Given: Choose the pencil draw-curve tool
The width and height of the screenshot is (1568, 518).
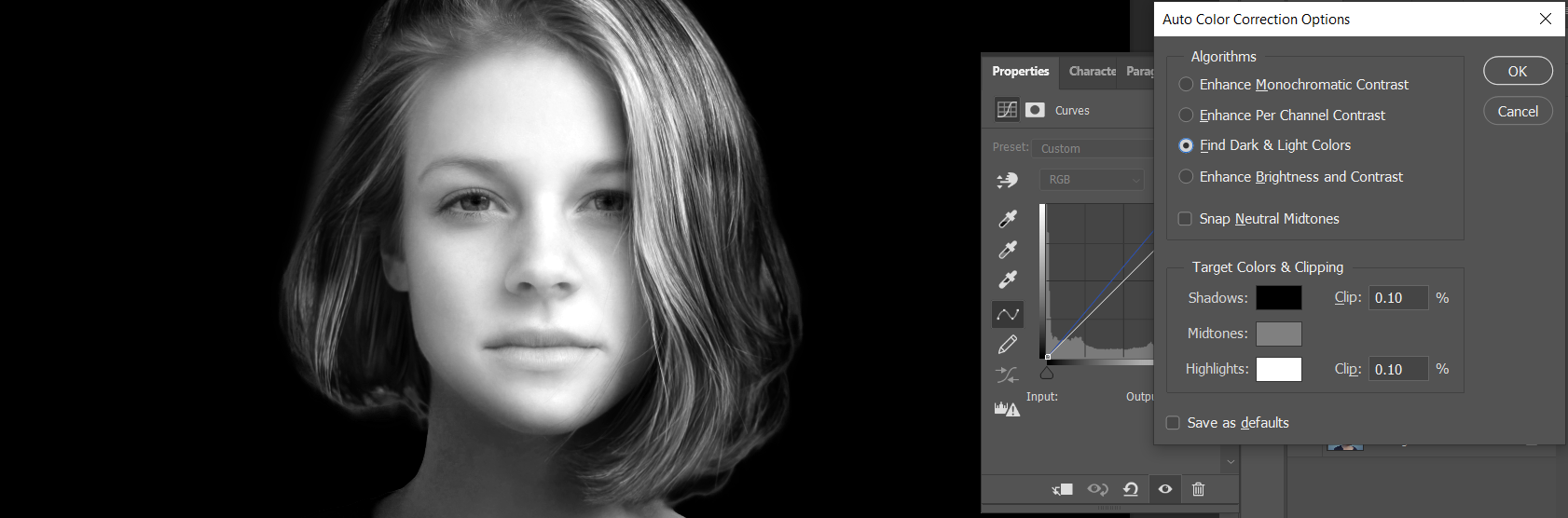Looking at the screenshot, I should click(x=1008, y=345).
